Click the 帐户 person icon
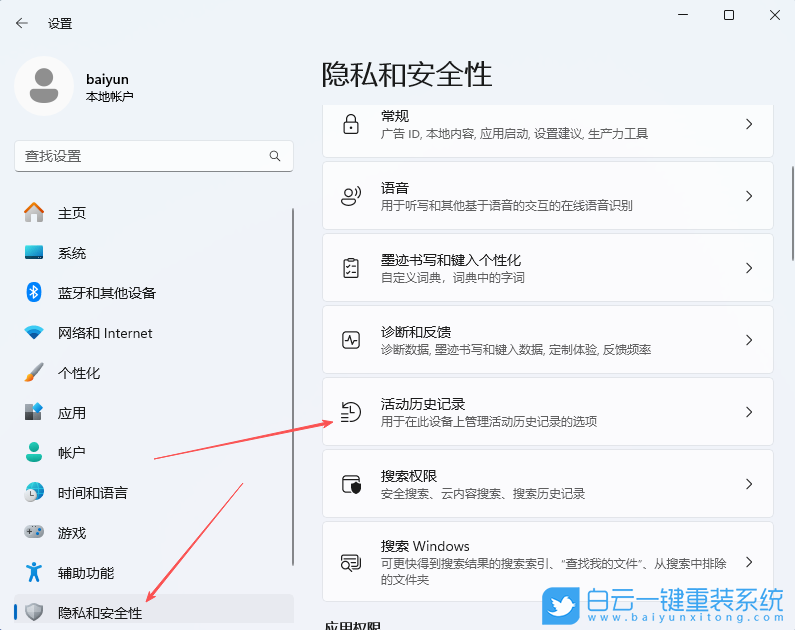795x630 pixels. pos(34,452)
